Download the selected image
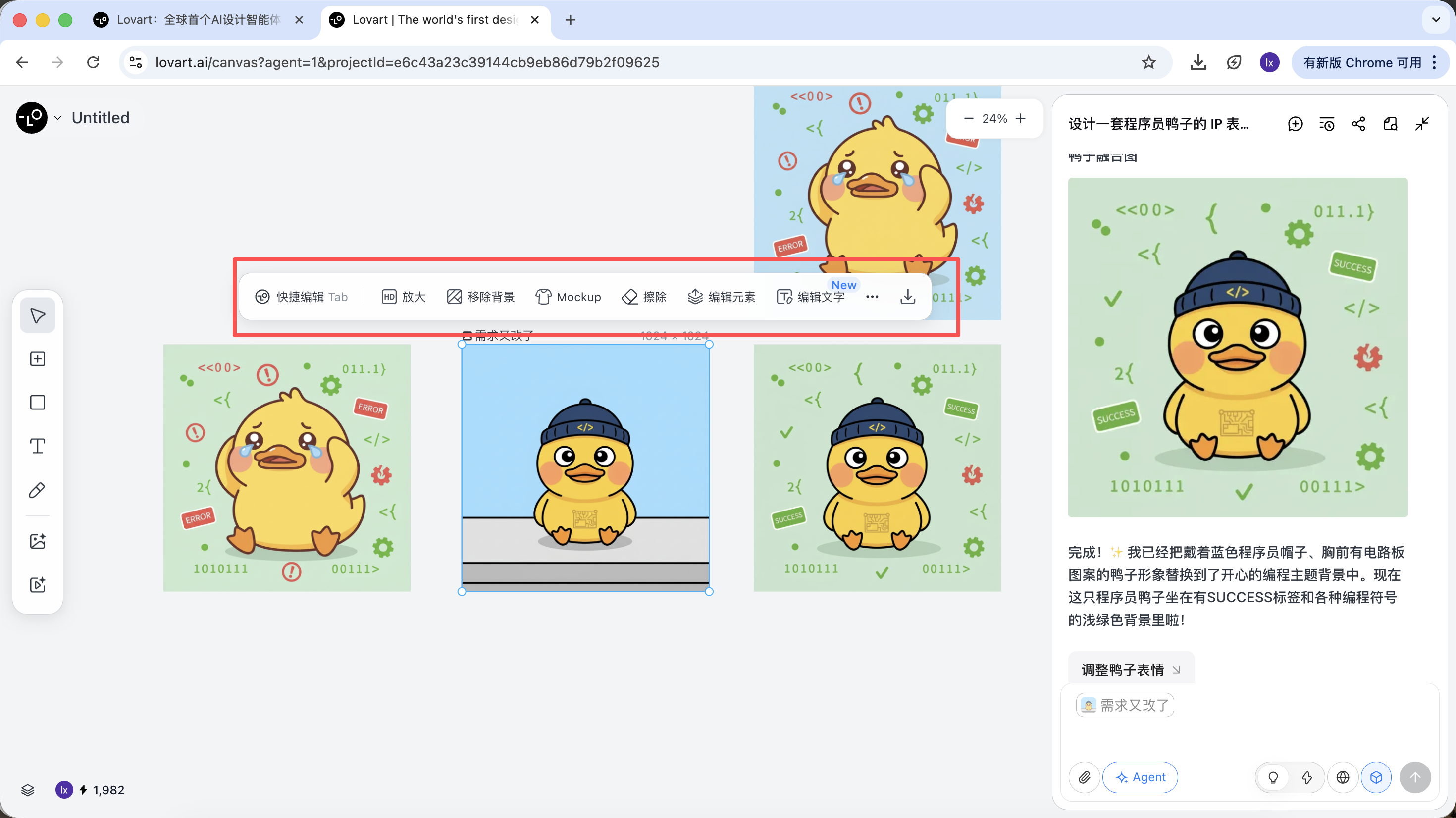This screenshot has width=1456, height=818. click(907, 297)
